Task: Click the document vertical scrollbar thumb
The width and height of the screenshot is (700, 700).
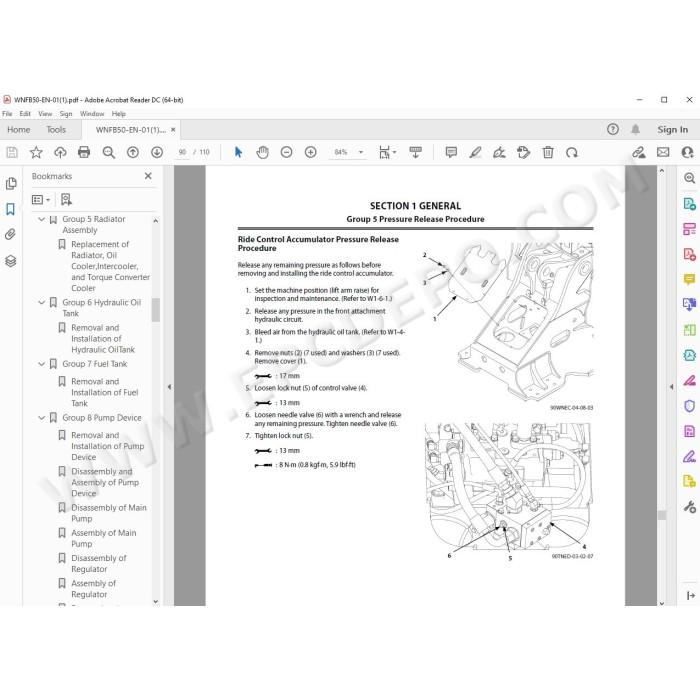Action: click(662, 515)
